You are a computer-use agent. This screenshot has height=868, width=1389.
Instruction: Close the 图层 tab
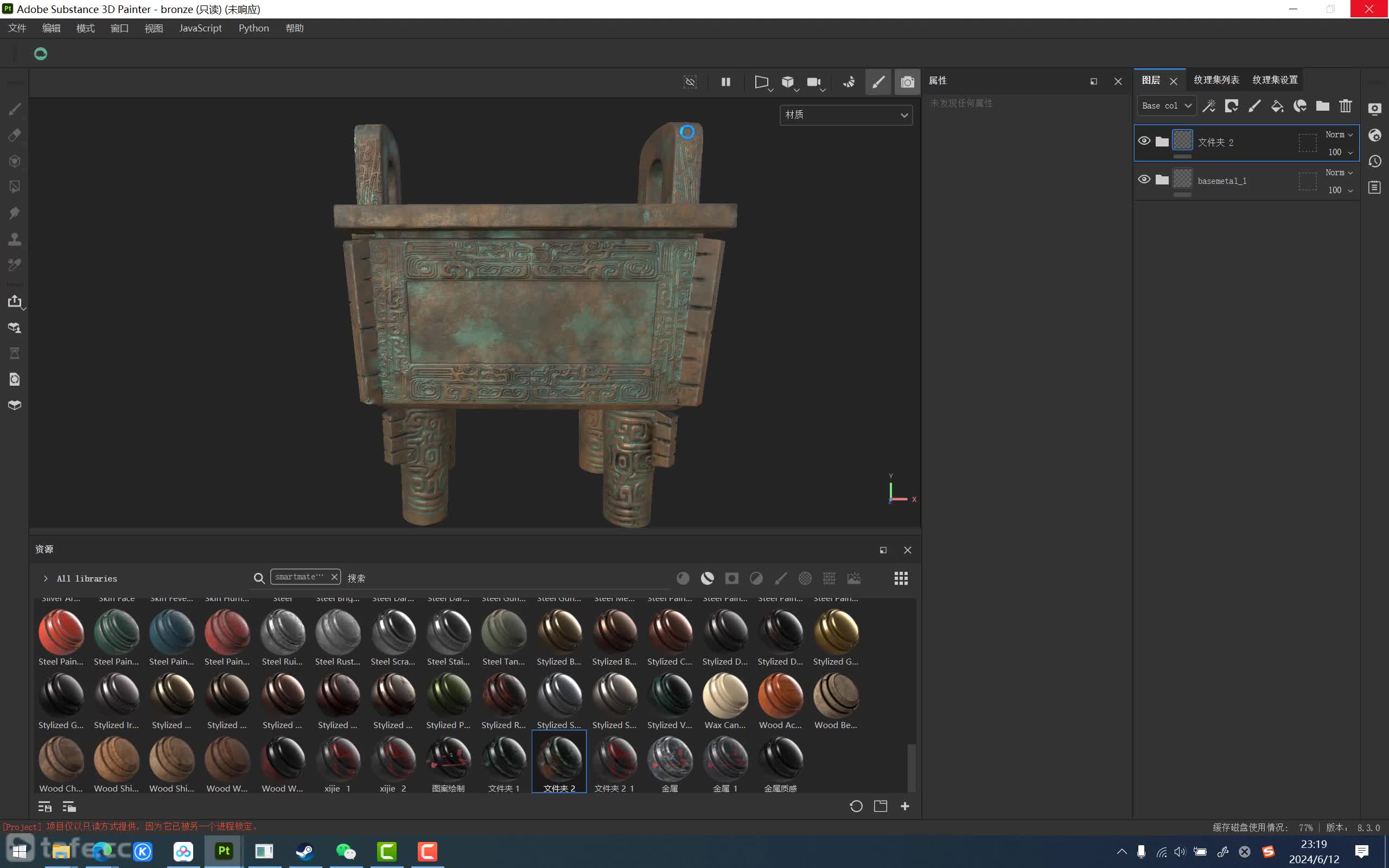click(x=1174, y=81)
